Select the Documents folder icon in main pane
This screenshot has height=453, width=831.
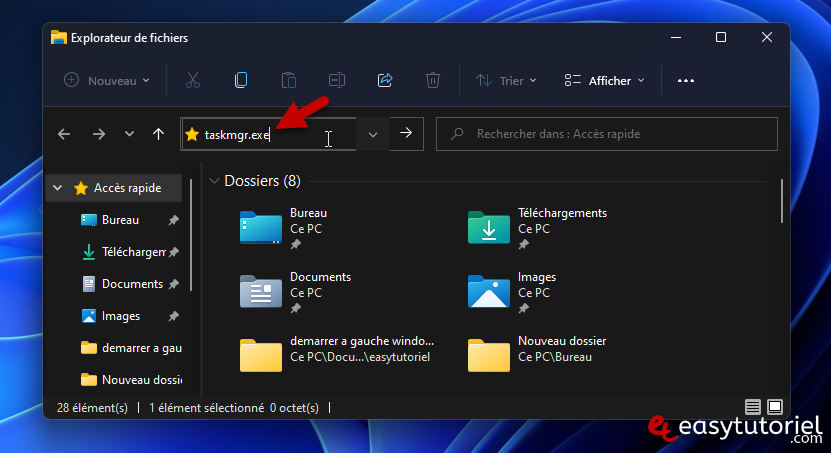[261, 291]
